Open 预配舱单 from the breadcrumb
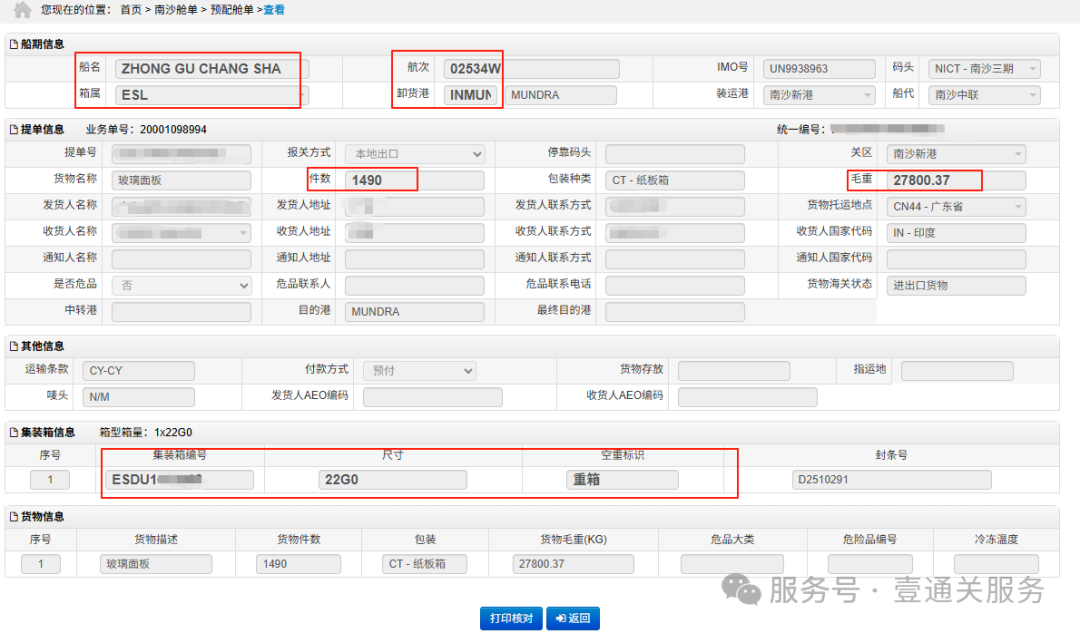Screen dimensions: 1080x633 pos(230,10)
